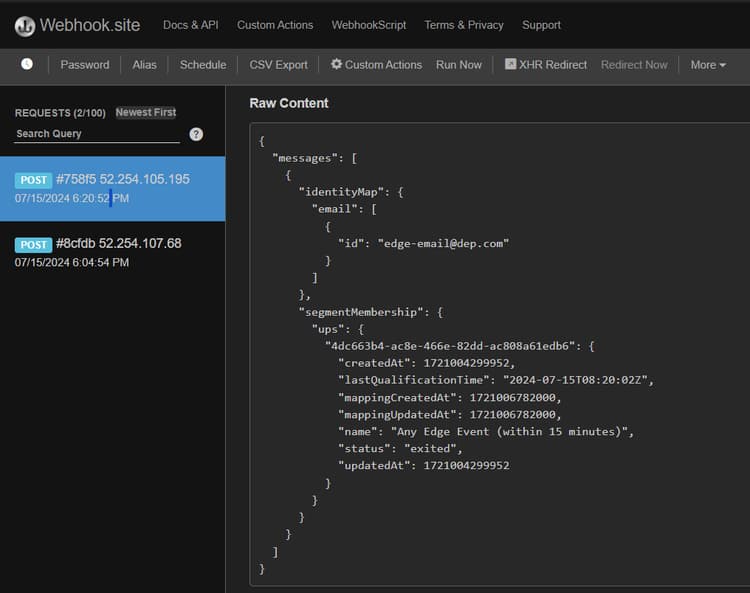Open the More dropdown menu
The height and width of the screenshot is (593, 750).
point(708,65)
